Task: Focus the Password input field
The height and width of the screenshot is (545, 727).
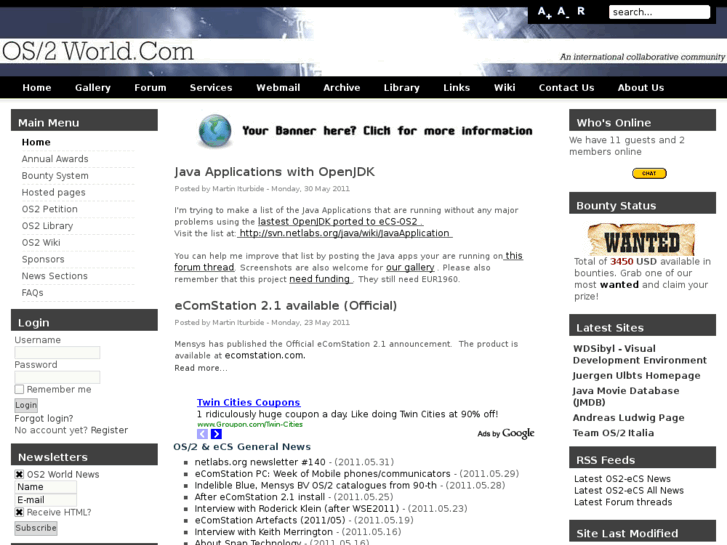Action: click(57, 377)
